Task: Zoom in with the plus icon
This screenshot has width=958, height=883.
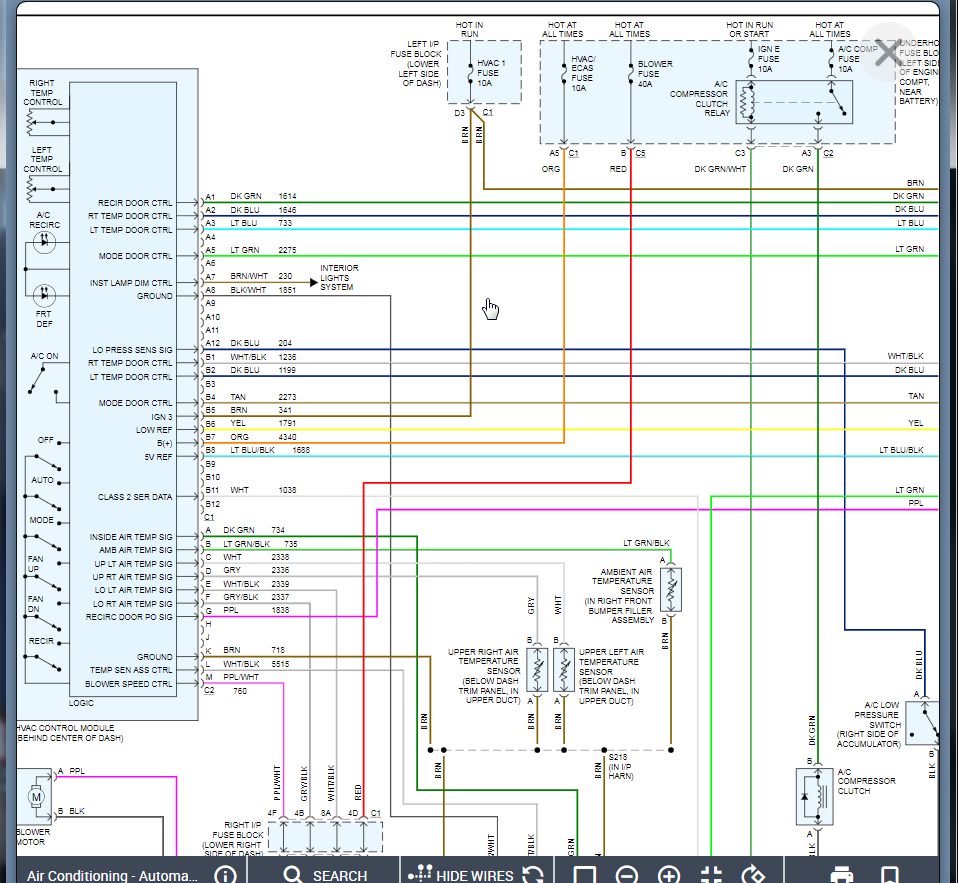Action: (x=669, y=875)
